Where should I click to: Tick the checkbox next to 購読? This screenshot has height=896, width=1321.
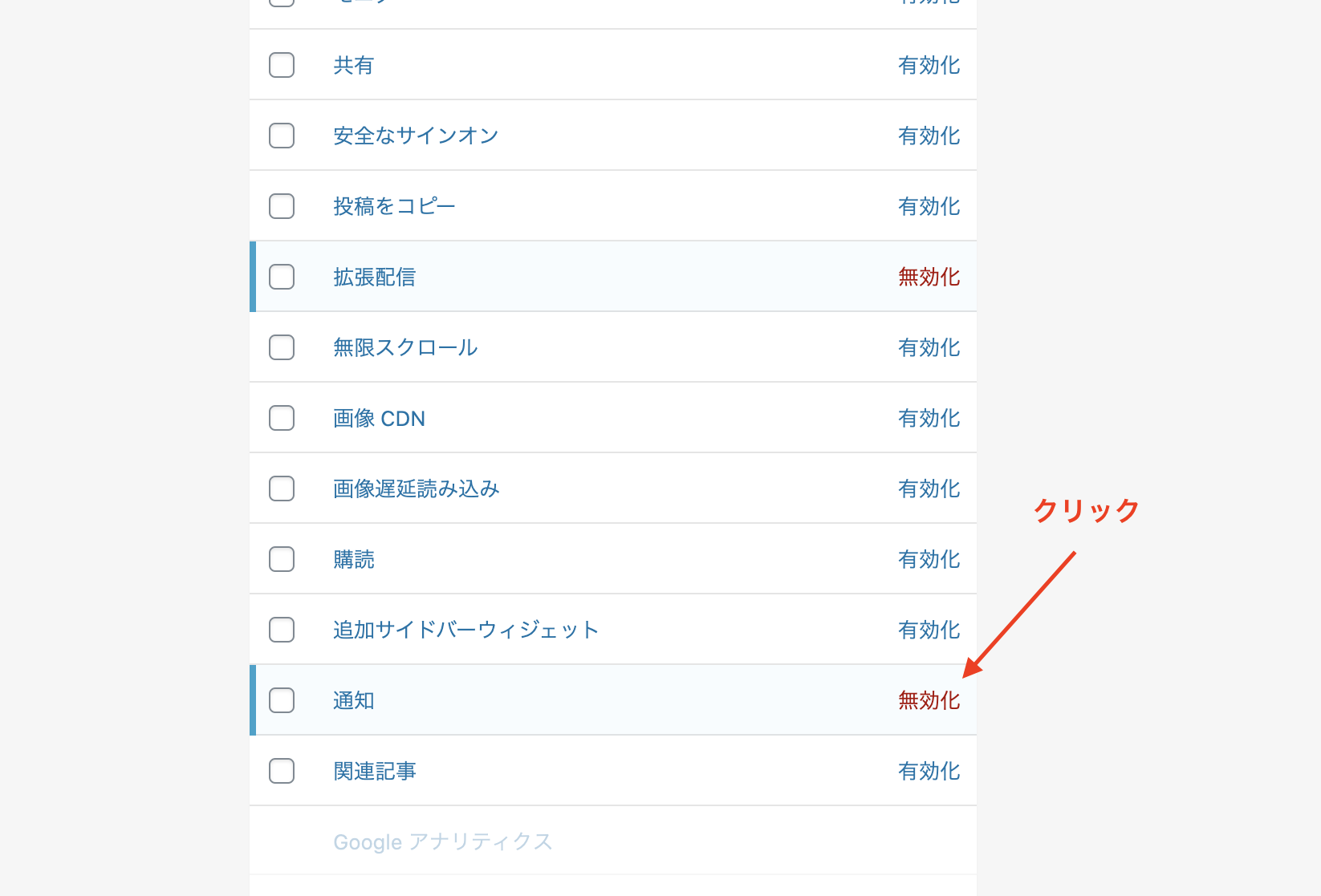[x=282, y=559]
